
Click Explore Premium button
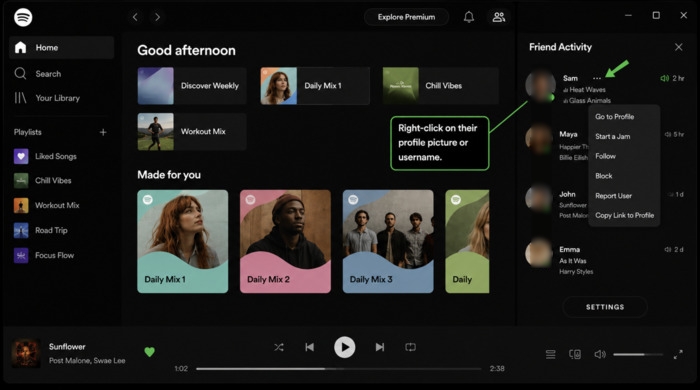tap(406, 17)
